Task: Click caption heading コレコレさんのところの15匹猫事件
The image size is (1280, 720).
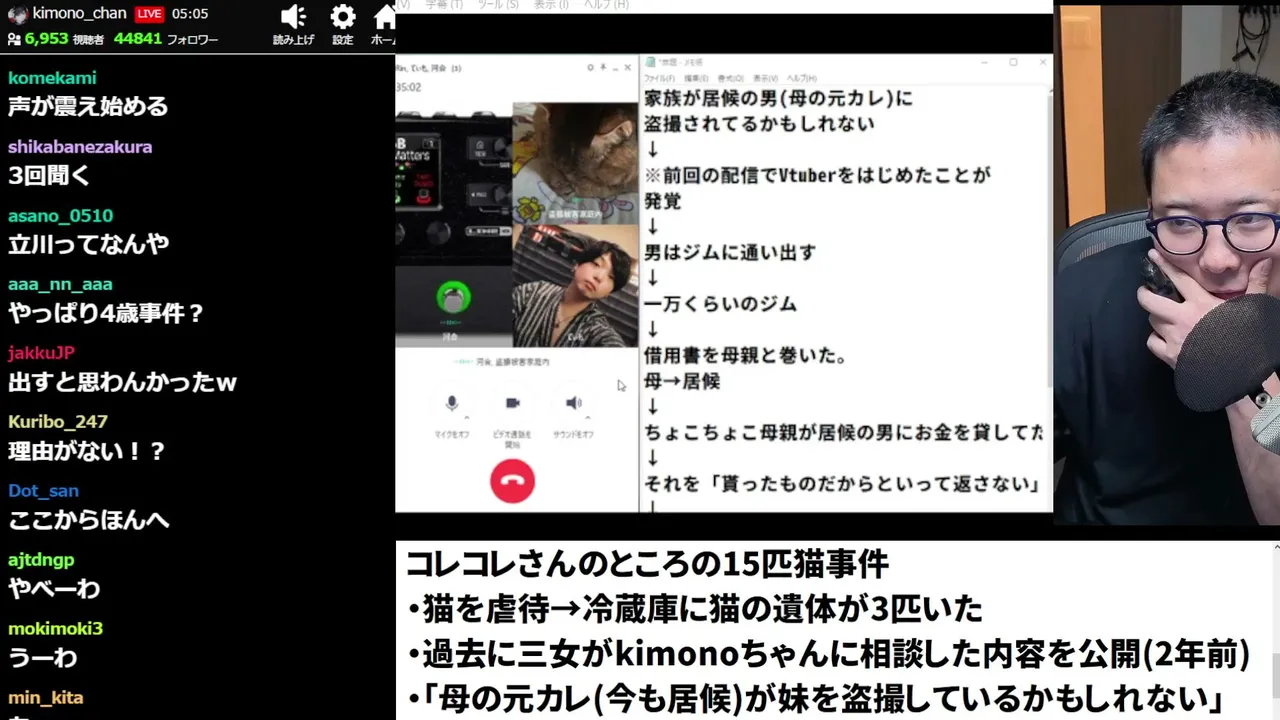Action: (647, 565)
